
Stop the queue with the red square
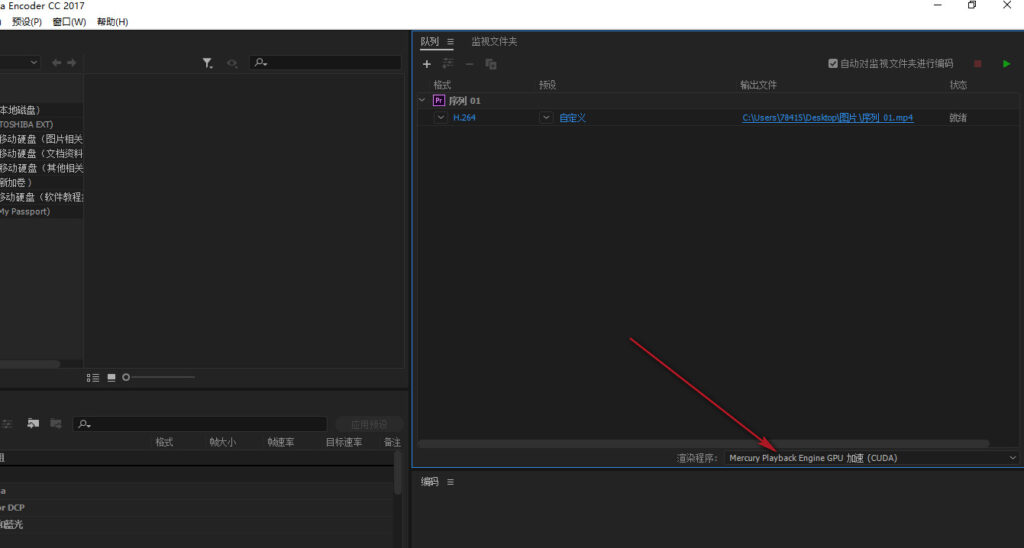point(978,63)
